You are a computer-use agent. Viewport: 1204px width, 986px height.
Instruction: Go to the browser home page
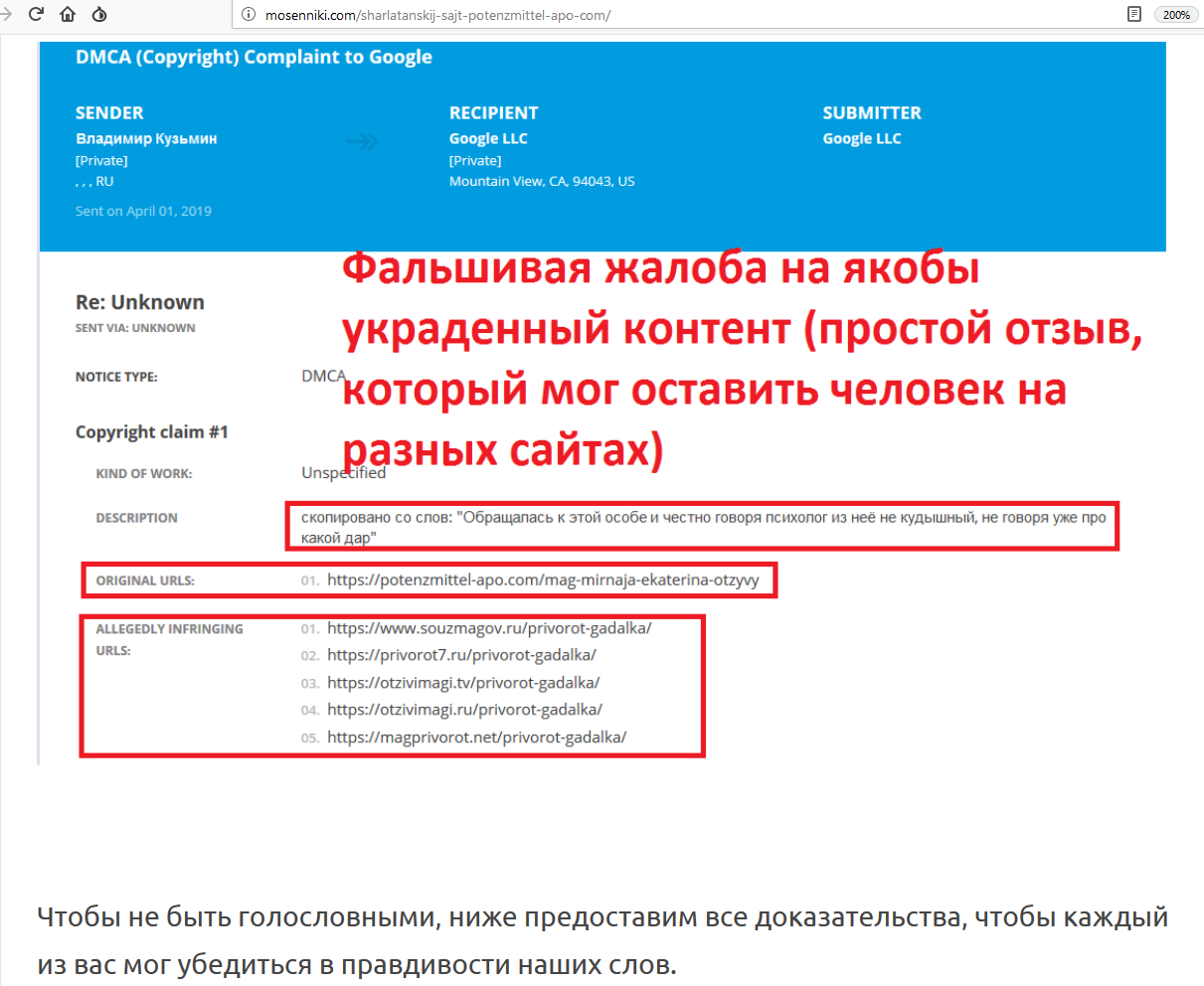click(x=68, y=14)
